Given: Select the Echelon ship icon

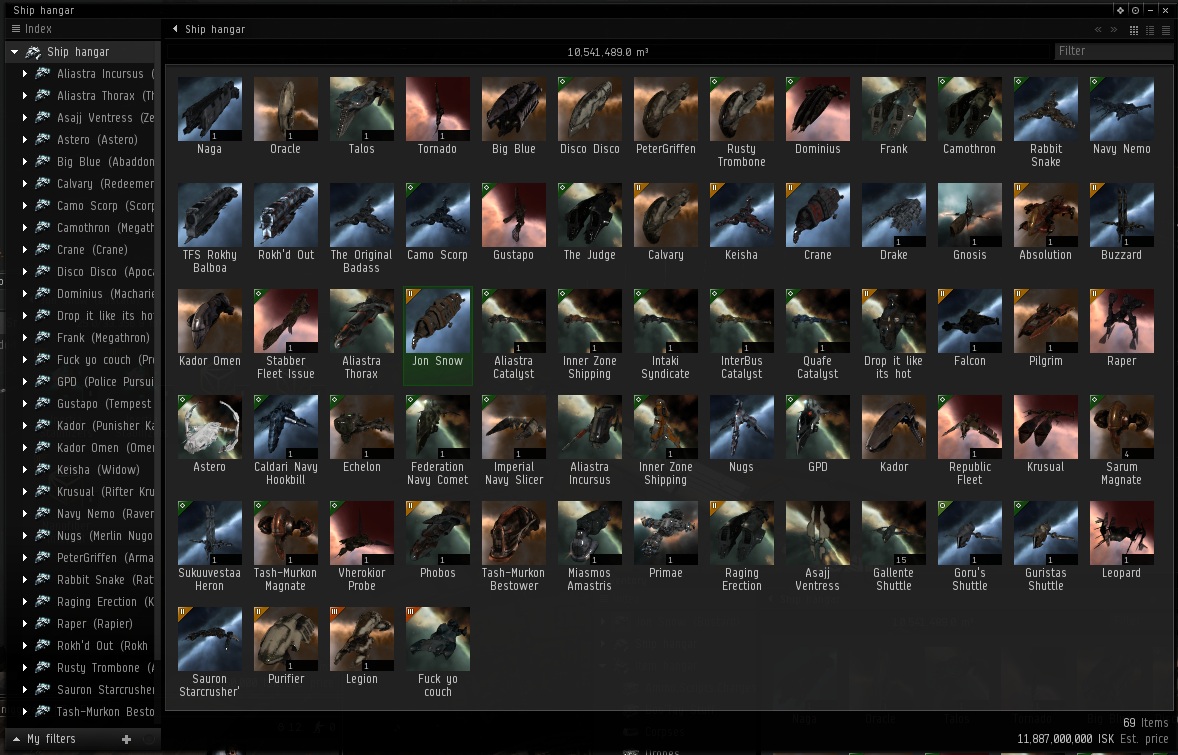Looking at the screenshot, I should tap(361, 427).
